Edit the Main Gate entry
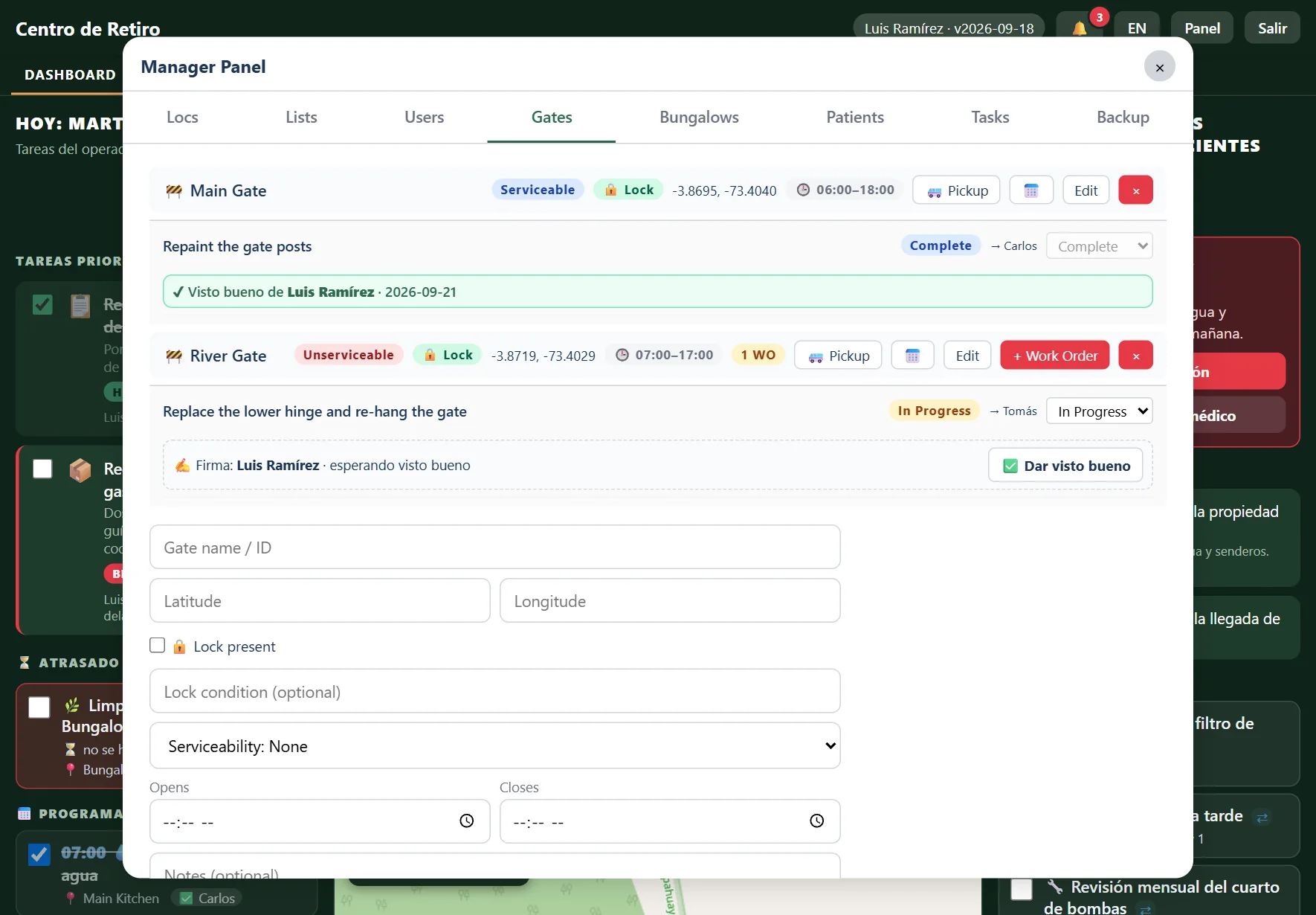1316x915 pixels. tap(1086, 190)
